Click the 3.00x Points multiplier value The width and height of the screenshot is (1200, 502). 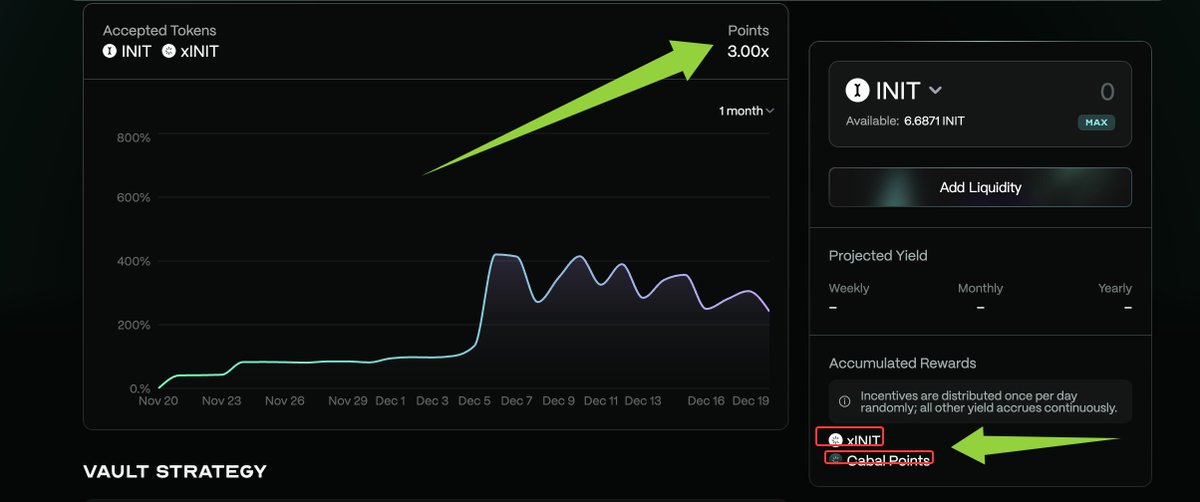pos(748,51)
